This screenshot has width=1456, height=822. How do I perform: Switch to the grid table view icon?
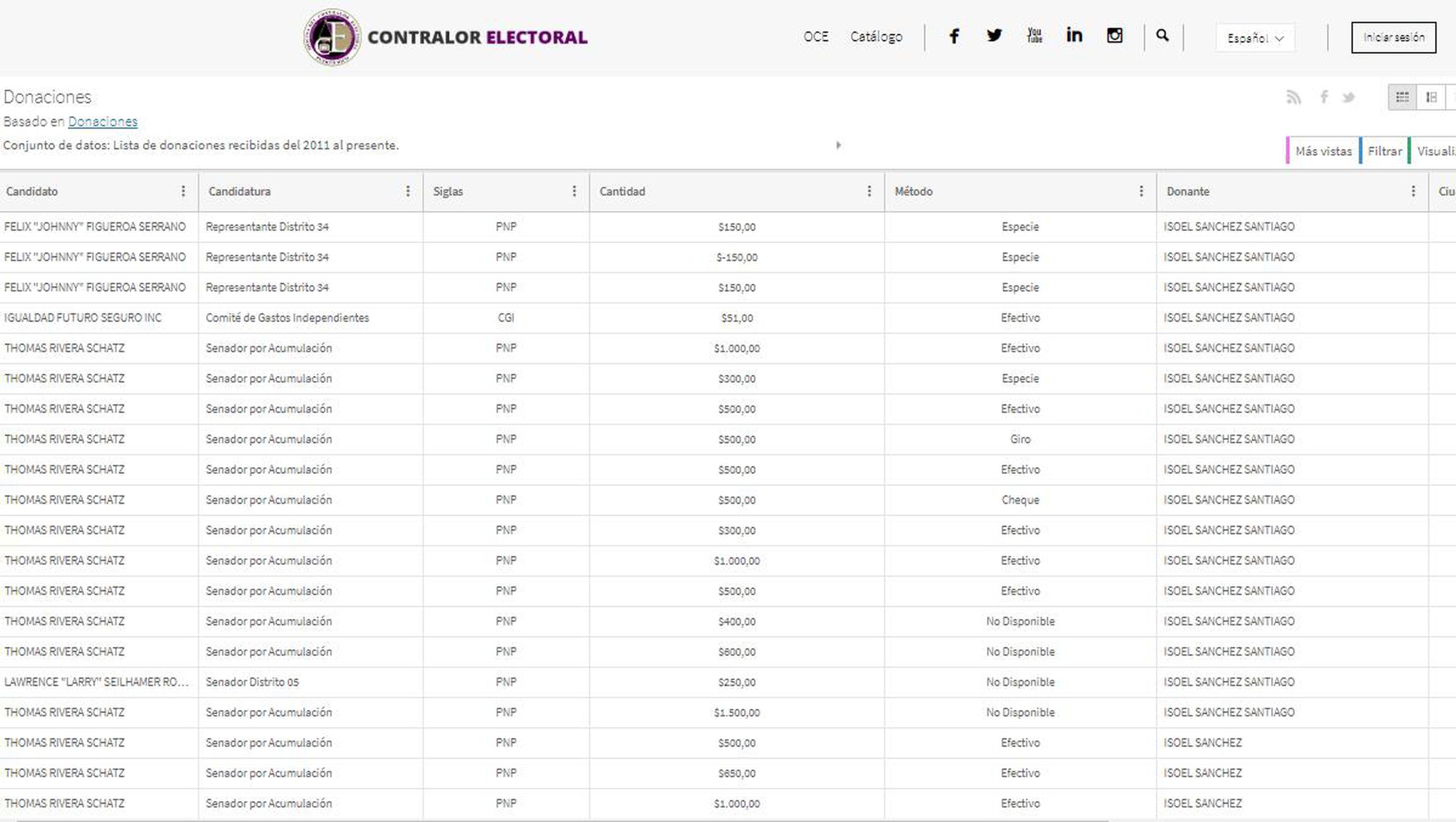pyautogui.click(x=1402, y=97)
